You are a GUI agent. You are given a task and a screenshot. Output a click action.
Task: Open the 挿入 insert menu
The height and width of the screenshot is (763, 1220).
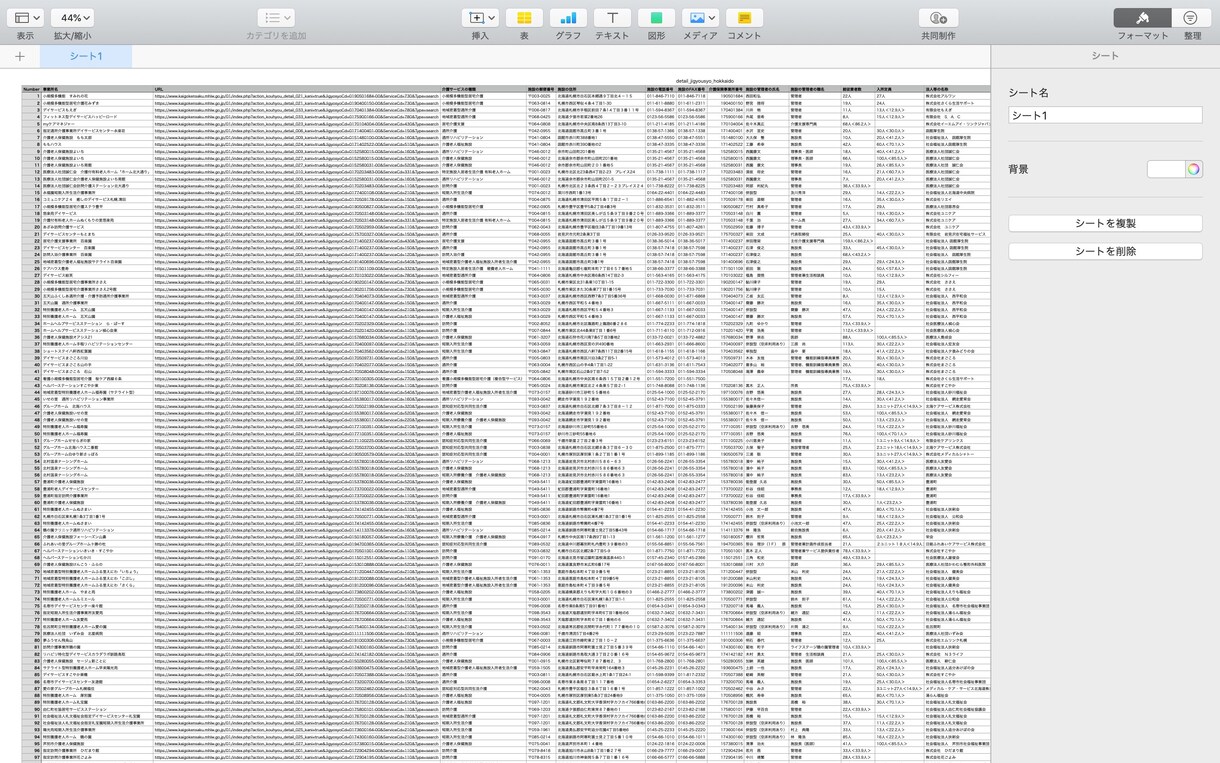click(x=481, y=18)
